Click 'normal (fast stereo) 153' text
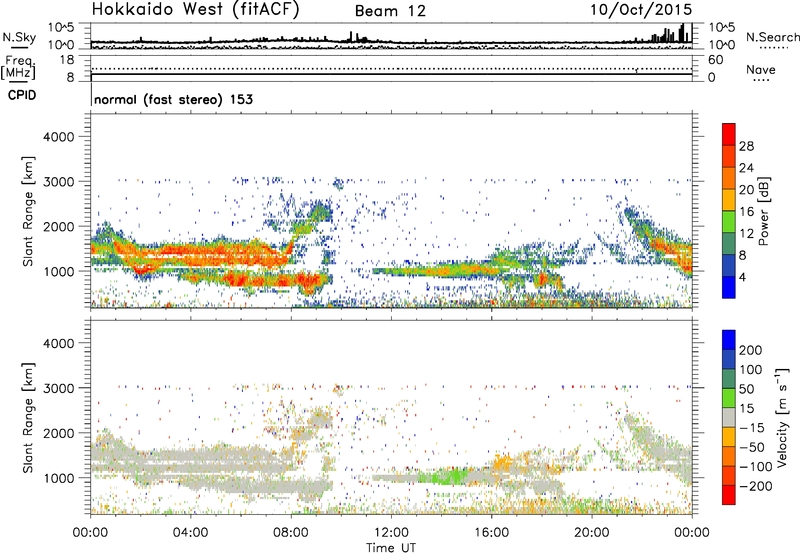 click(x=173, y=99)
